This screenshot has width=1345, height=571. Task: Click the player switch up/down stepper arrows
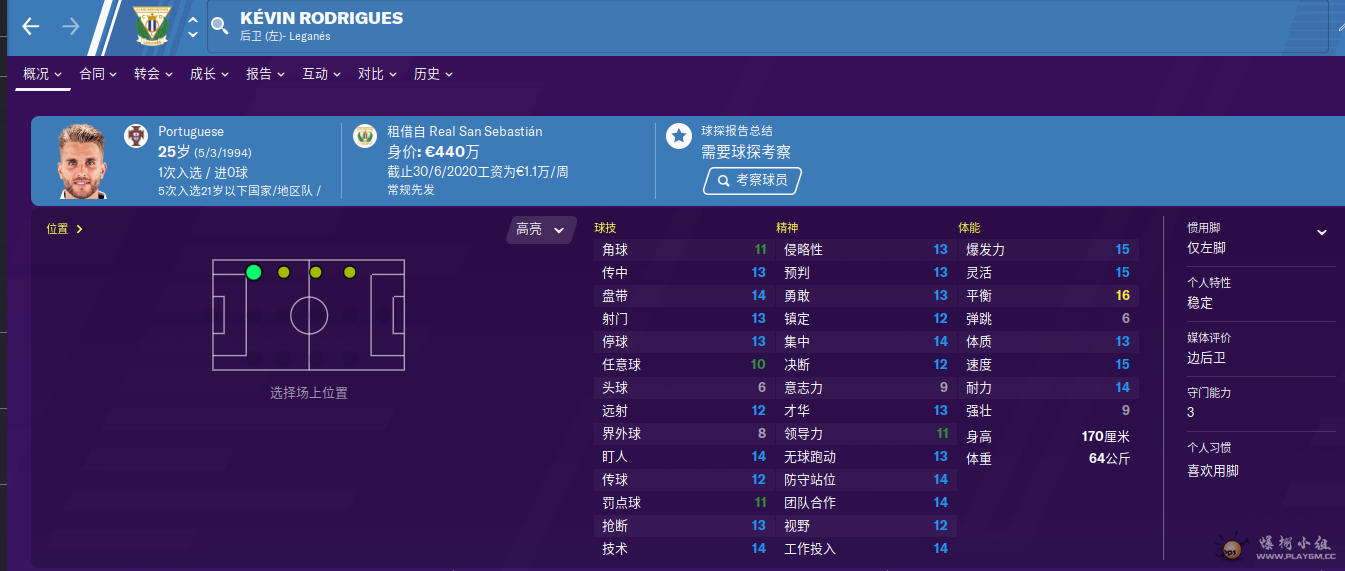[193, 27]
